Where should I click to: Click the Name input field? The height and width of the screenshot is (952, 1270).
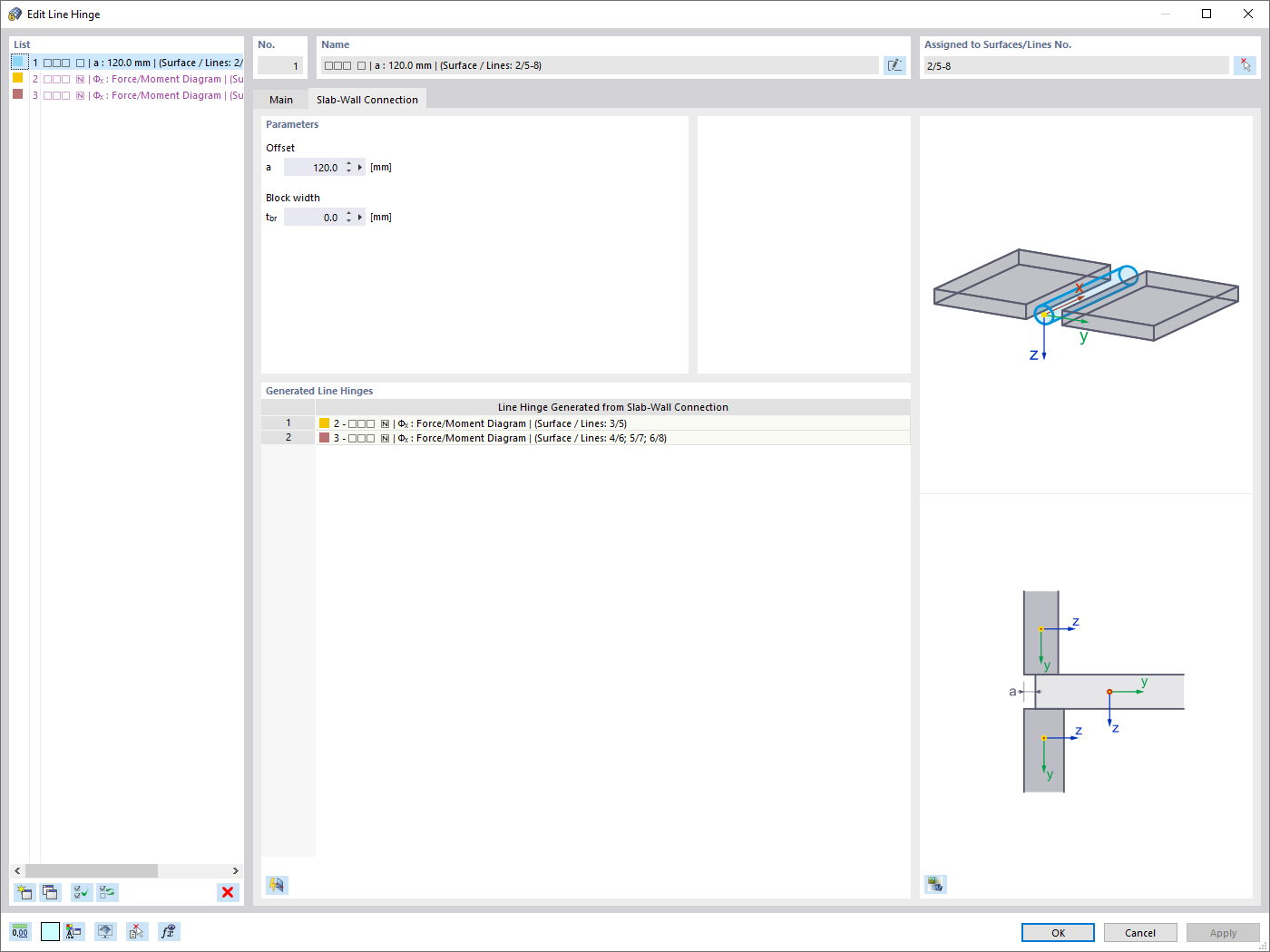(x=600, y=65)
